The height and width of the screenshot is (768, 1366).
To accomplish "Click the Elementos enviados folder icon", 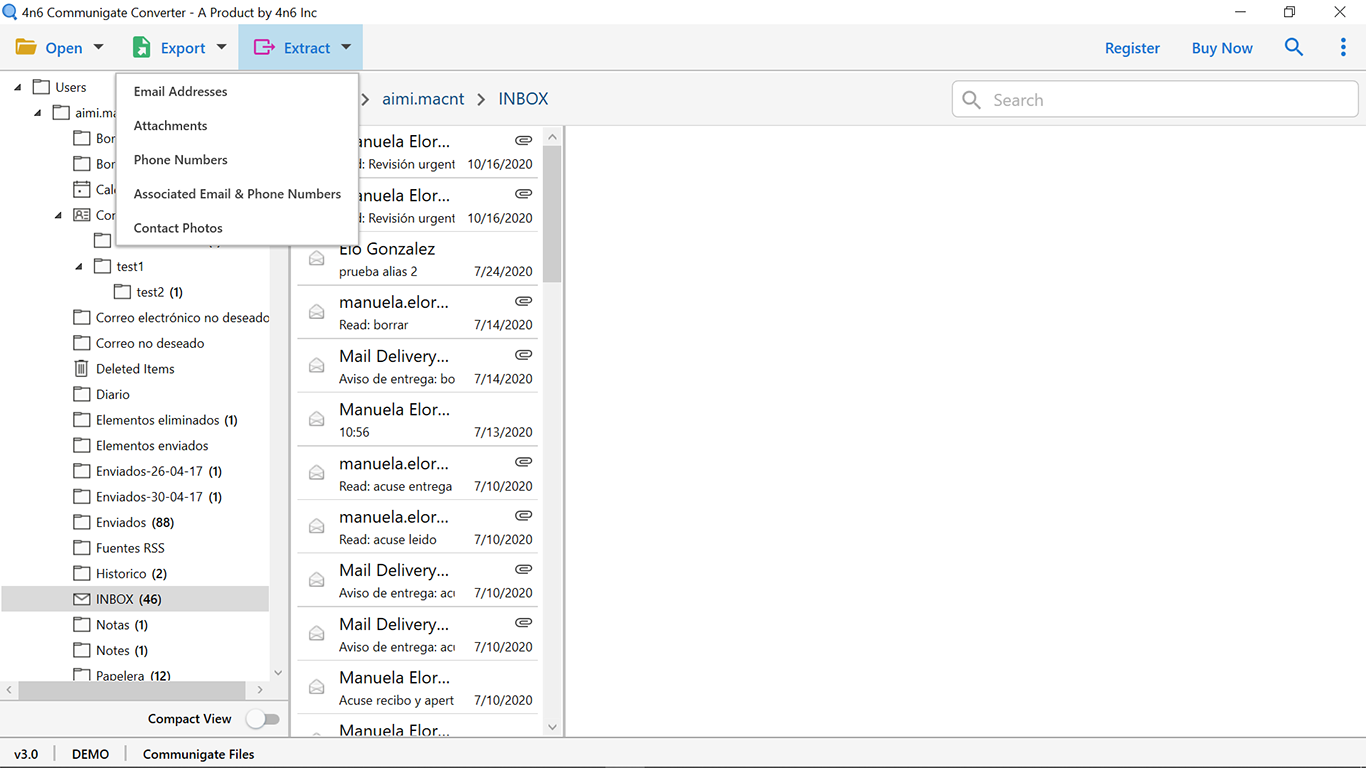I will 82,446.
